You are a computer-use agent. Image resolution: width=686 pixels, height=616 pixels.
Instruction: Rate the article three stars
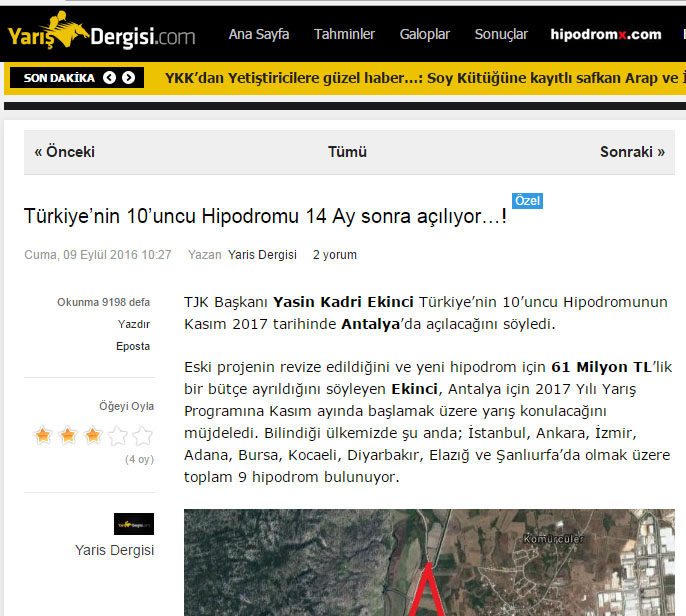(x=93, y=435)
